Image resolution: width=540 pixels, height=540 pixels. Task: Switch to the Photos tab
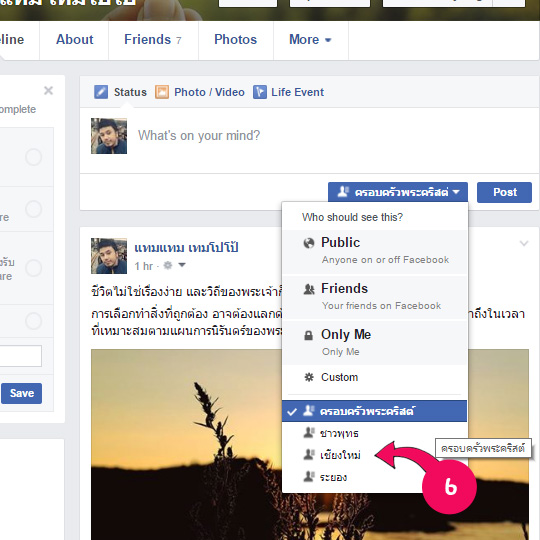pyautogui.click(x=236, y=40)
